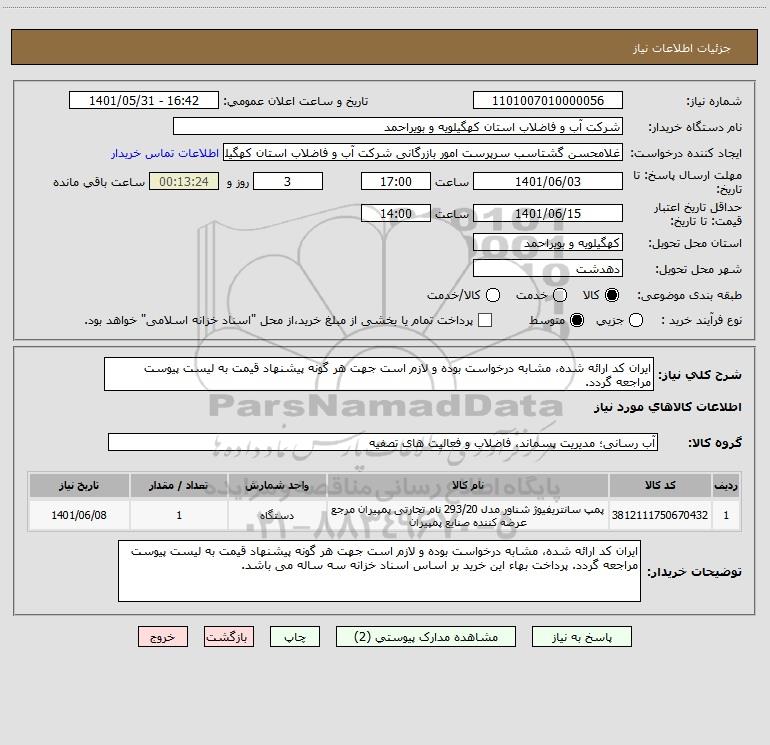Click the request creator field غلامحسن گشتاسب
The image size is (770, 745).
click(x=423, y=153)
